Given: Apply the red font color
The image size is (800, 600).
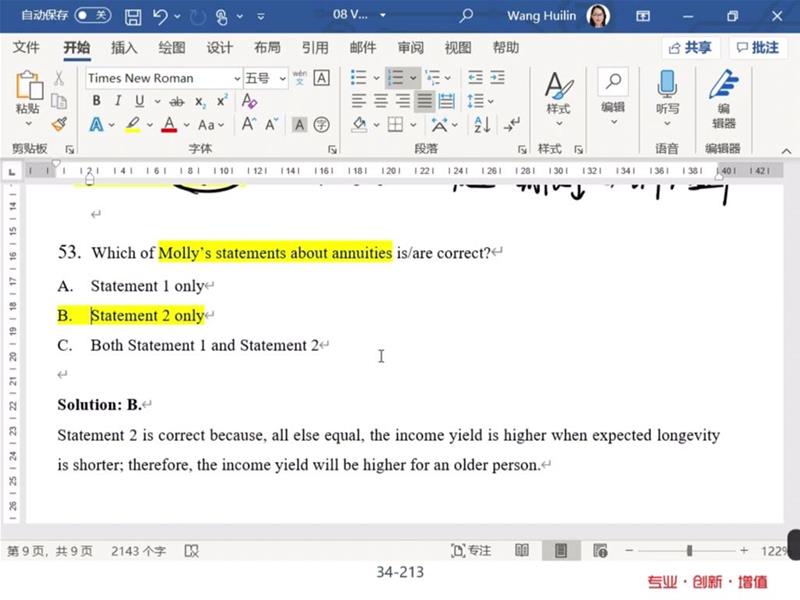Looking at the screenshot, I should [x=169, y=124].
